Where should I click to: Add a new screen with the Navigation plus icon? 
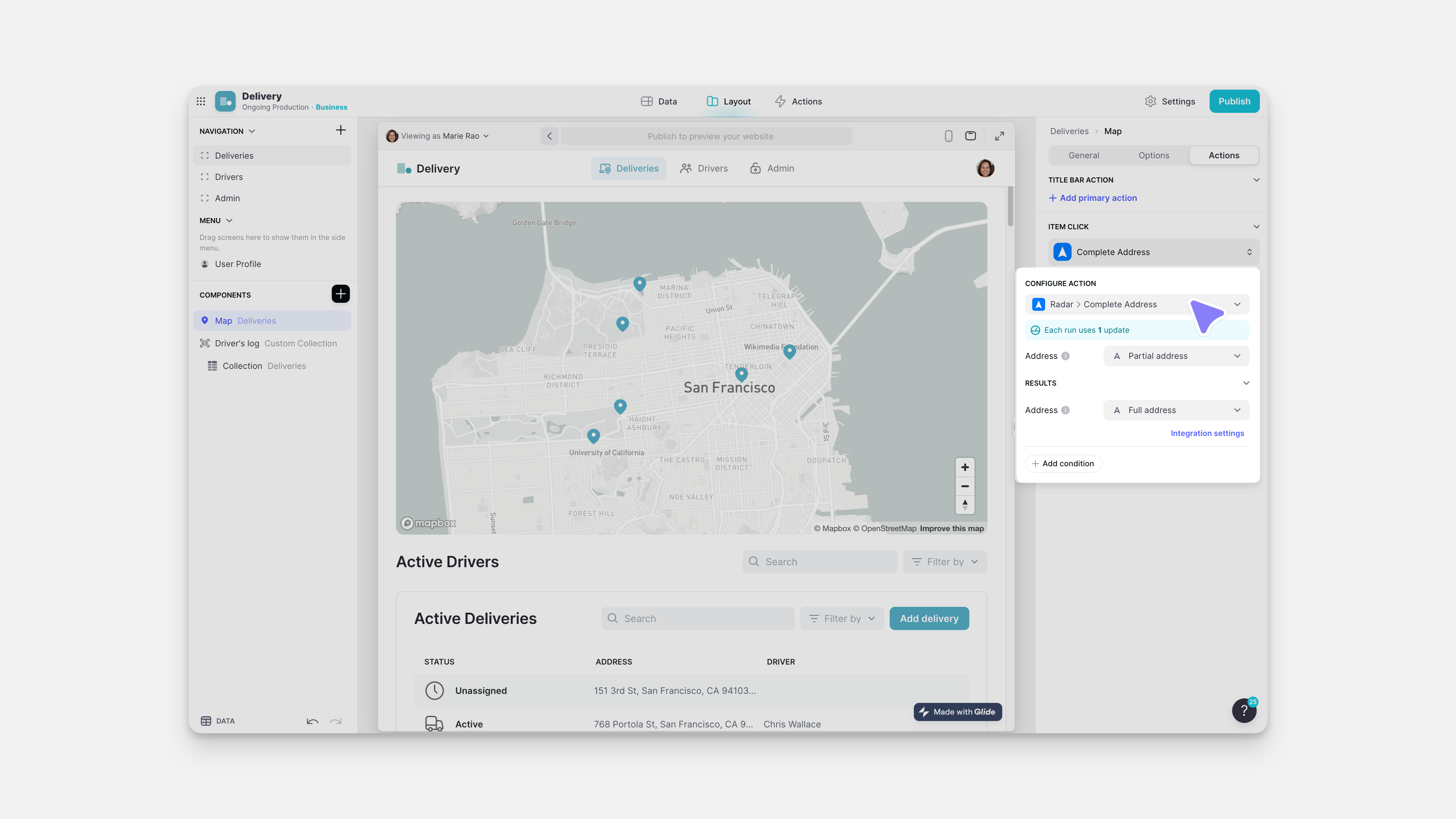342,130
